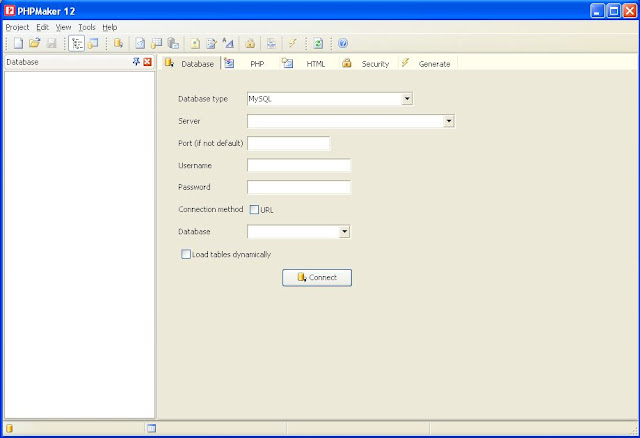Click the blue help question mark icon
Viewport: 640px width, 438px height.
[343, 43]
